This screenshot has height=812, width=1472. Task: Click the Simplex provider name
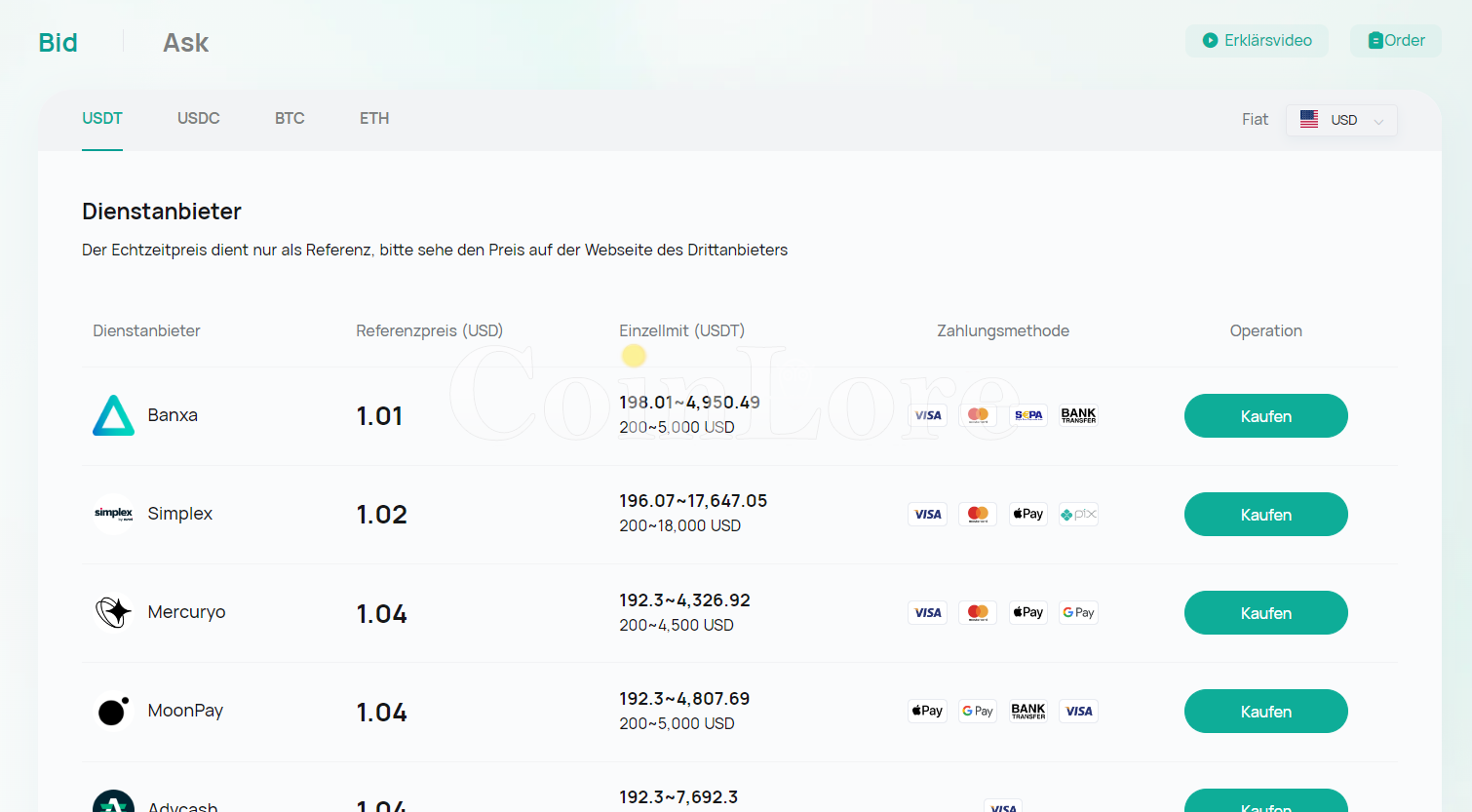(x=180, y=514)
